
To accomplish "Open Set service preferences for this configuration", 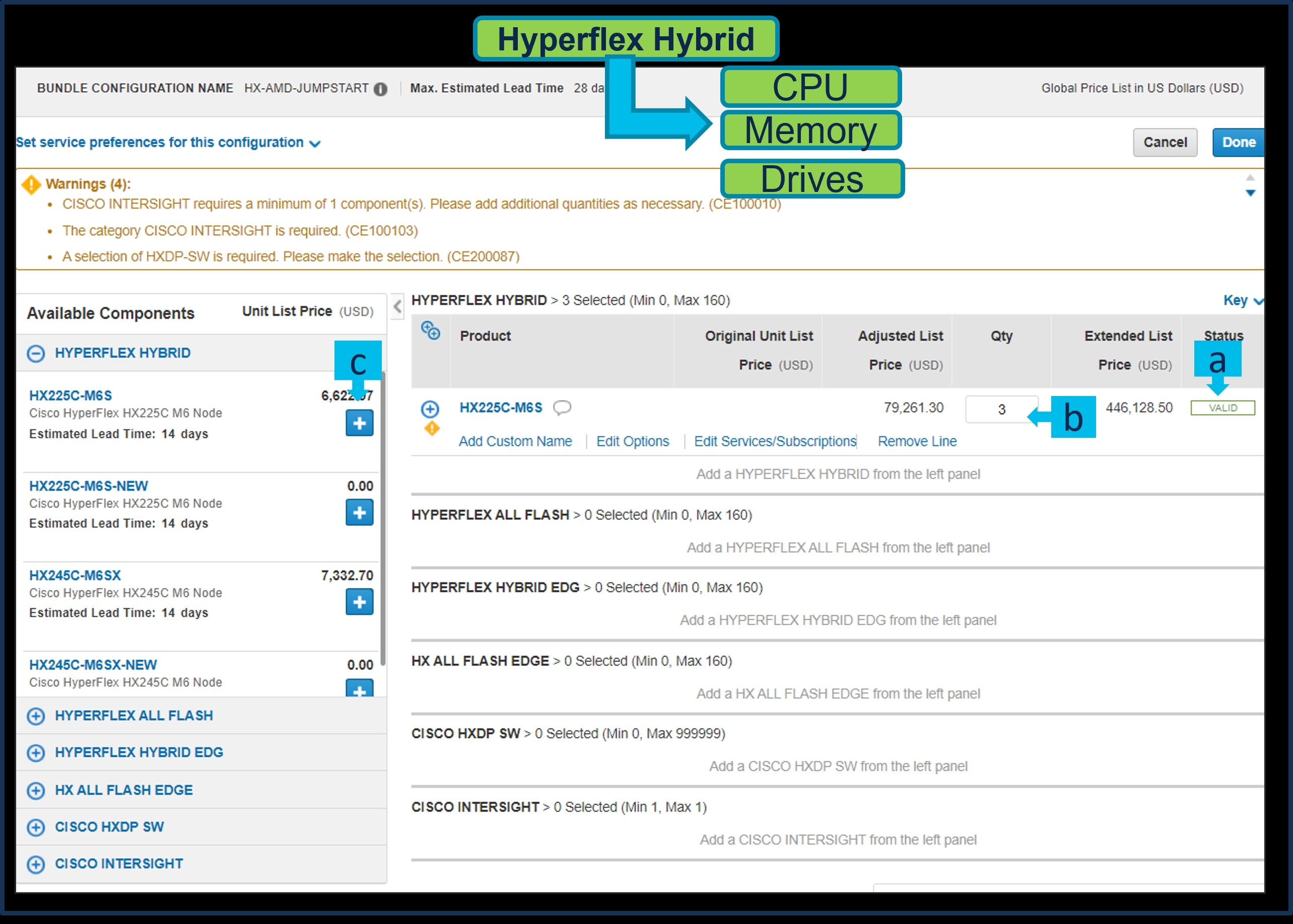I will (x=168, y=142).
